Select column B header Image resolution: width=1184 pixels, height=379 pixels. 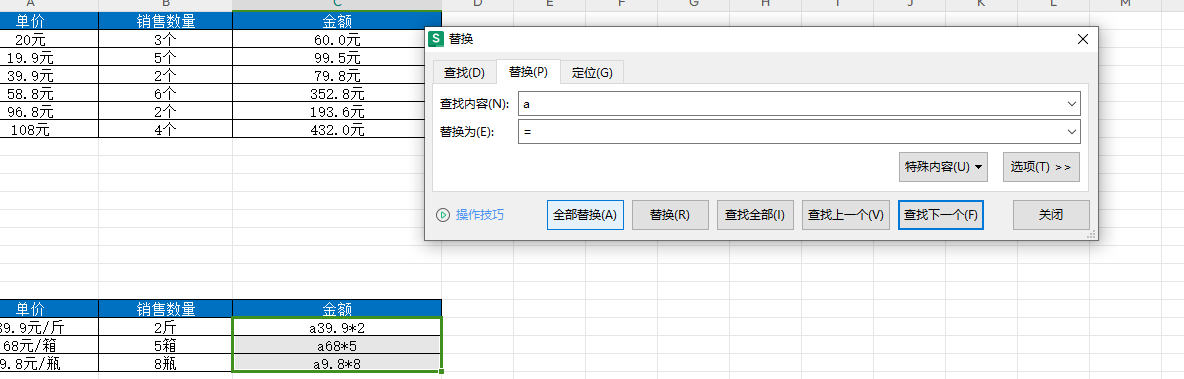click(165, 5)
